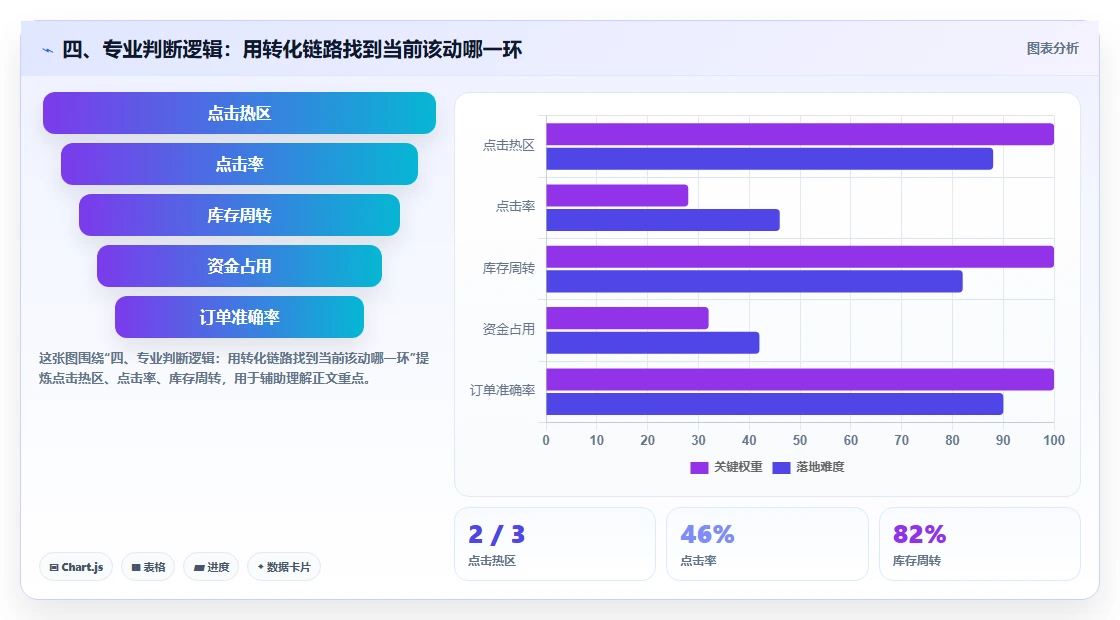The image size is (1120, 620).
Task: Click the square icon in the 表格 chip
Action: pyautogui.click(x=136, y=568)
